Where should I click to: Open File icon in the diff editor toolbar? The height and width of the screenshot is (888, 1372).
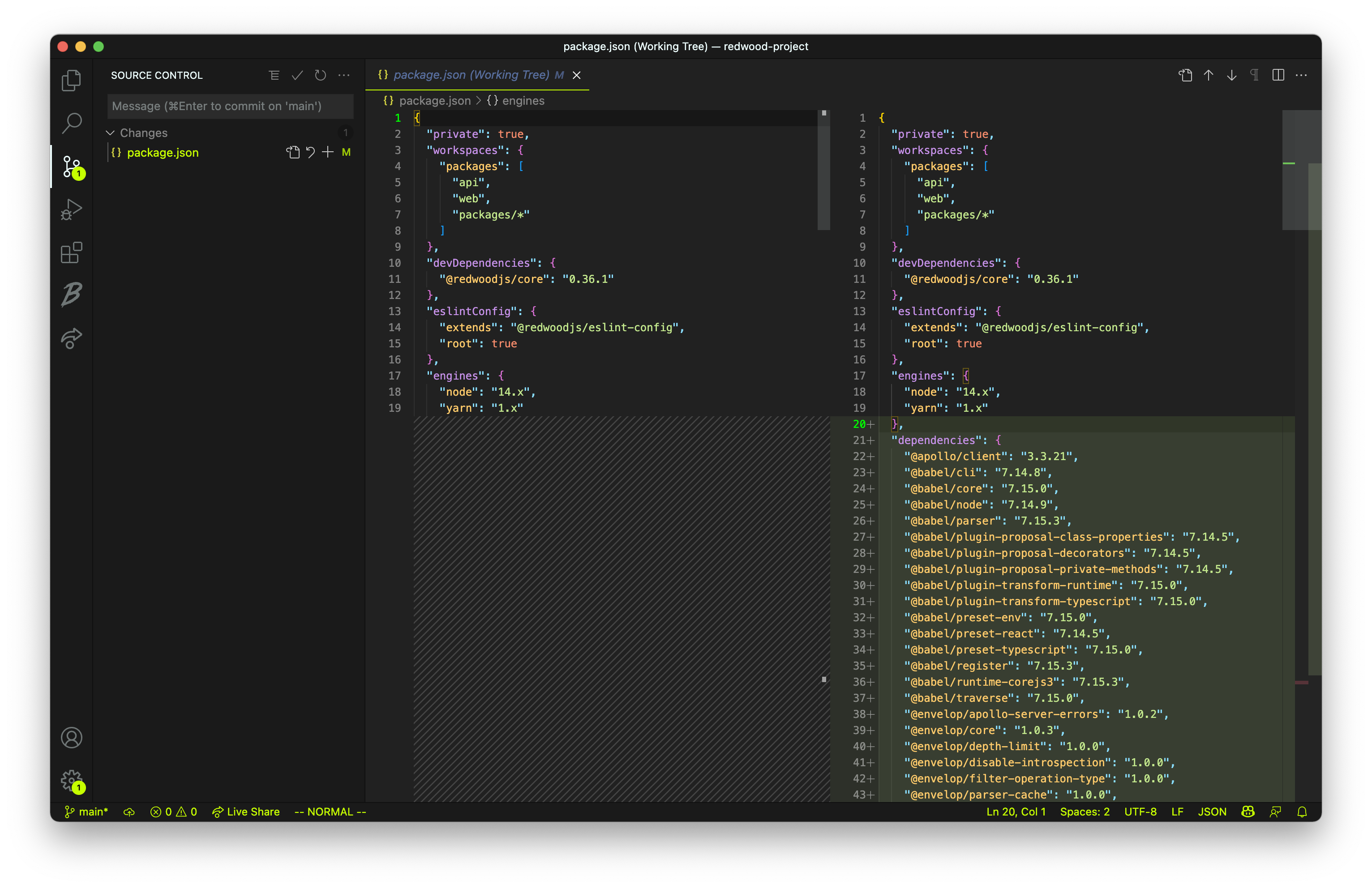[1185, 75]
